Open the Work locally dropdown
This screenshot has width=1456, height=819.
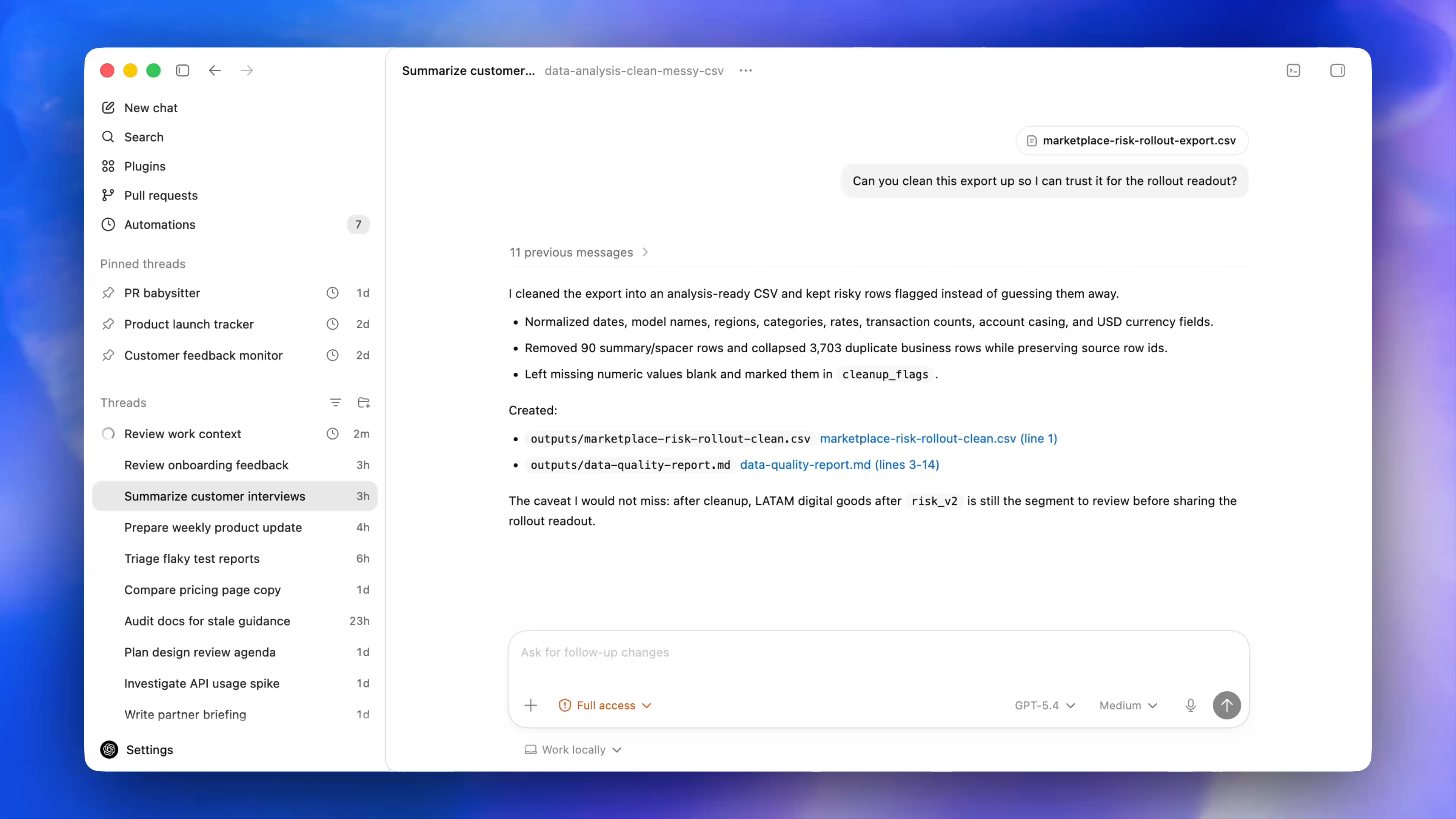tap(573, 750)
